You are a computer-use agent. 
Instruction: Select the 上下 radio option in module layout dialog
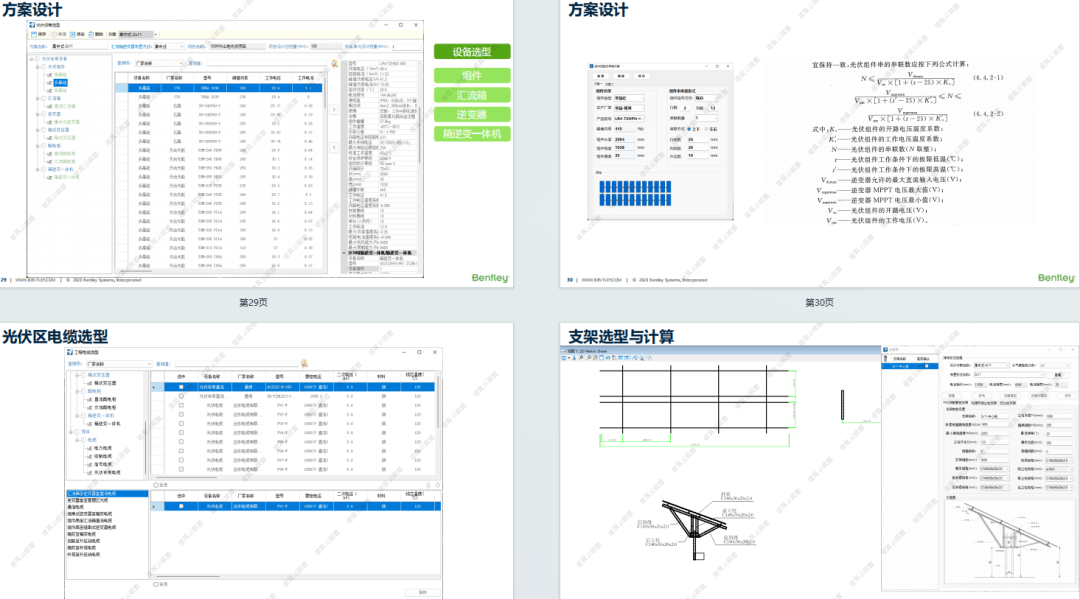[x=689, y=129]
